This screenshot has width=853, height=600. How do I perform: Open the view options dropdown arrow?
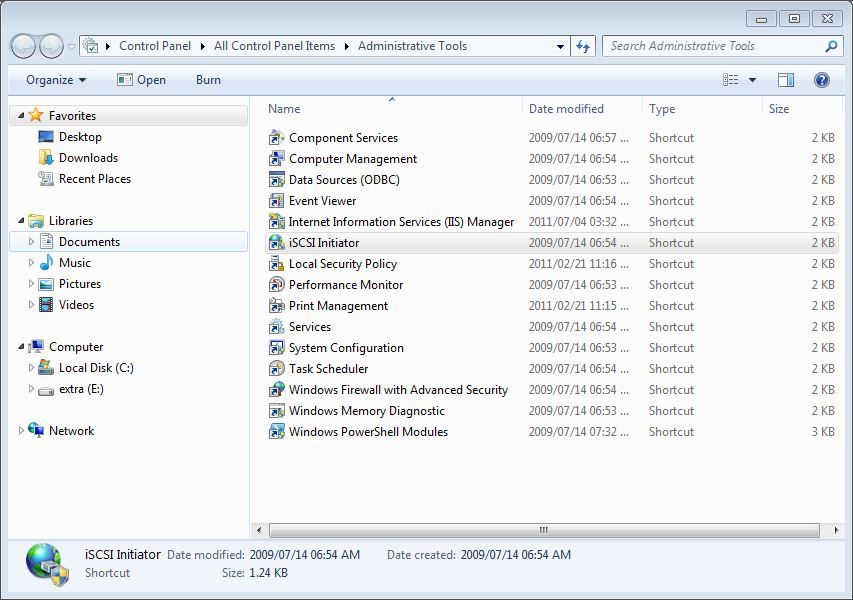[x=752, y=80]
